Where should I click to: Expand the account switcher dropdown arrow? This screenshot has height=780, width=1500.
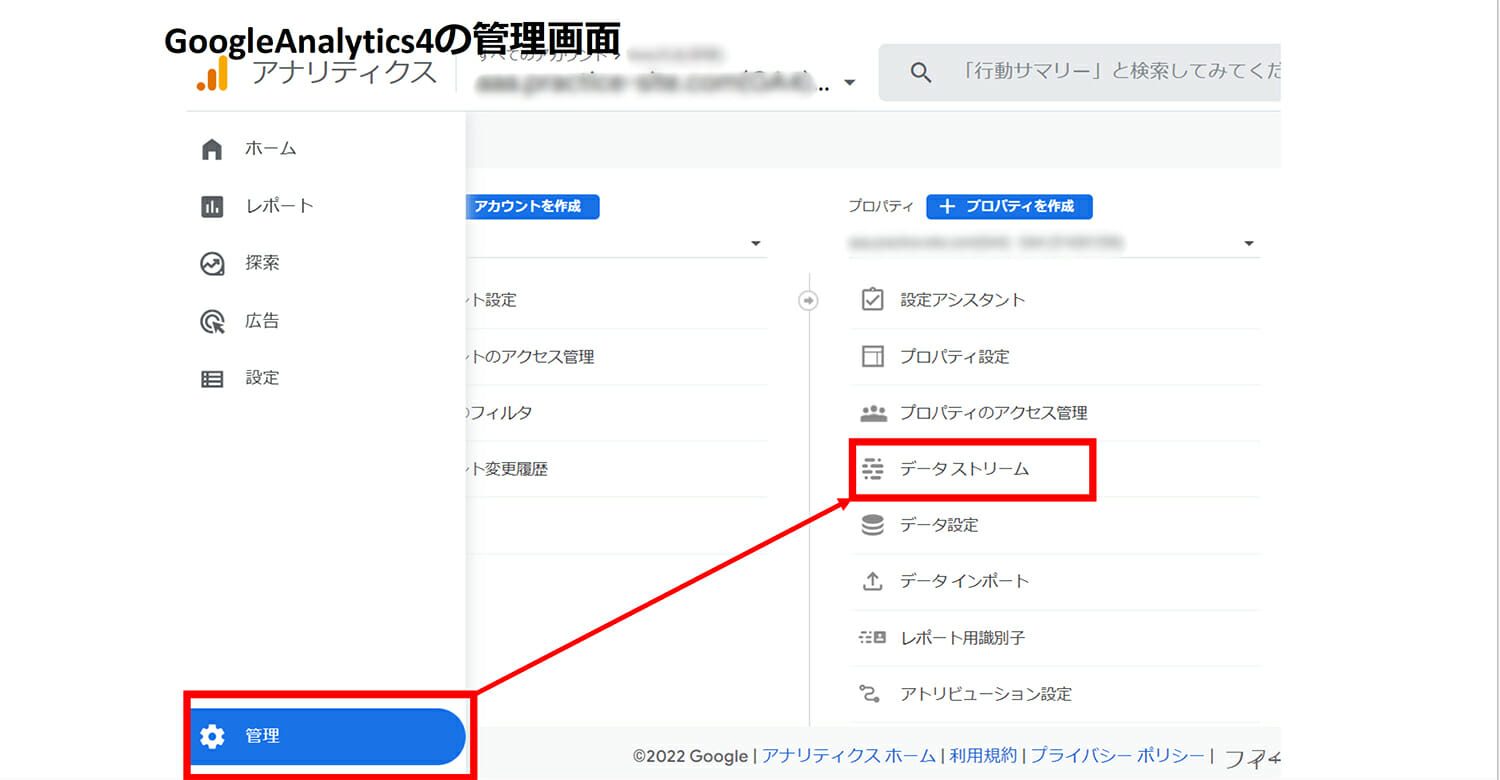tap(849, 83)
